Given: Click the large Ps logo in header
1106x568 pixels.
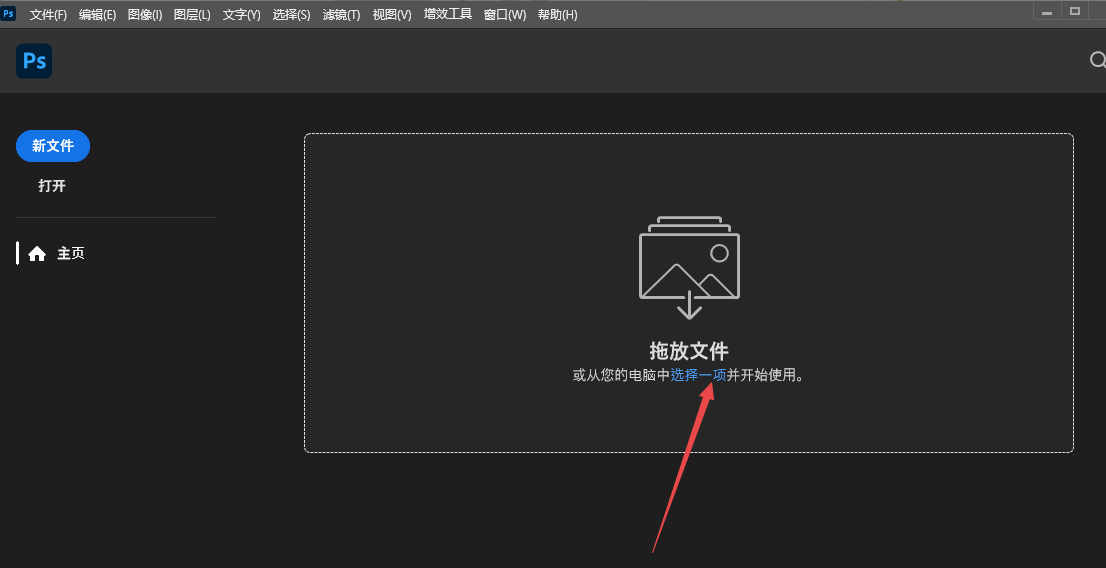Looking at the screenshot, I should [x=34, y=61].
